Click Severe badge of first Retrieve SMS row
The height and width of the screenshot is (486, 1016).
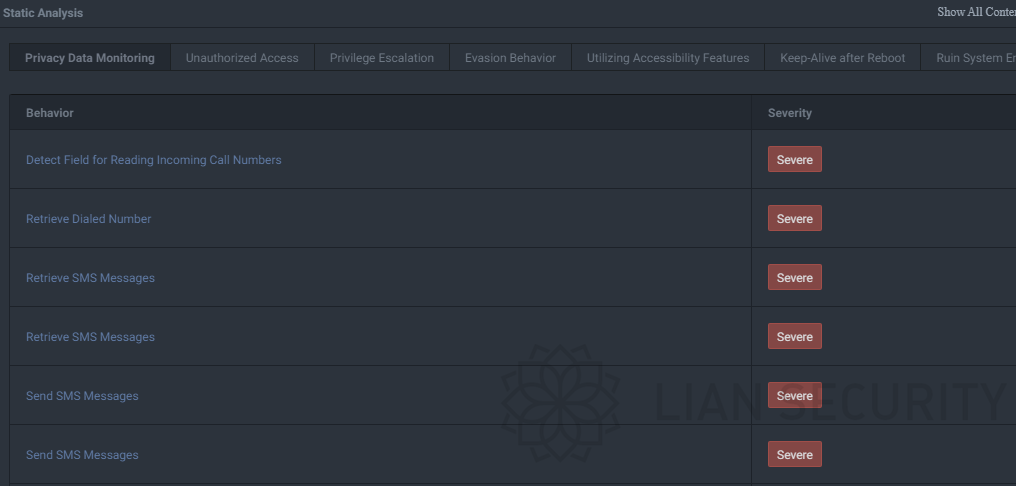pyautogui.click(x=795, y=277)
